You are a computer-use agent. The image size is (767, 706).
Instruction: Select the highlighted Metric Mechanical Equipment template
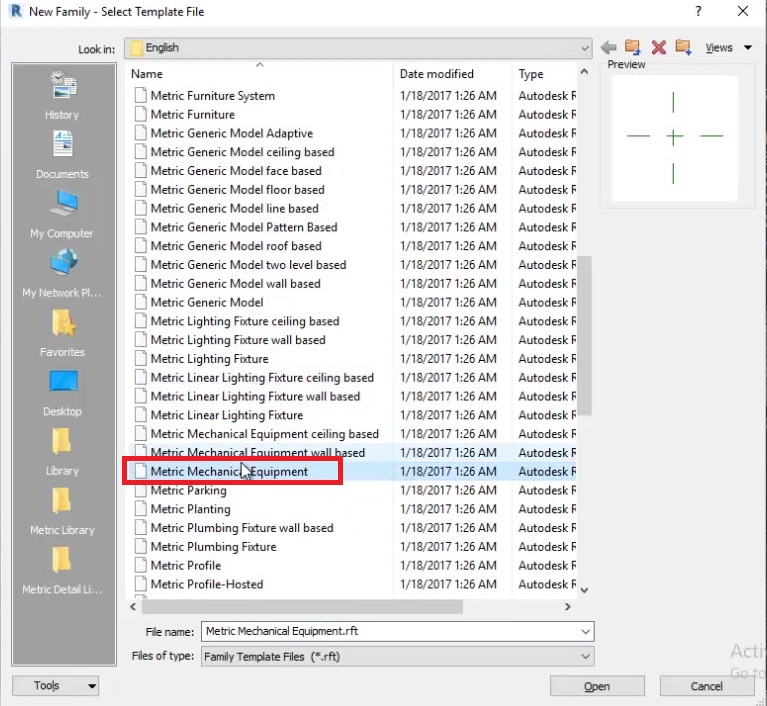[x=229, y=472]
